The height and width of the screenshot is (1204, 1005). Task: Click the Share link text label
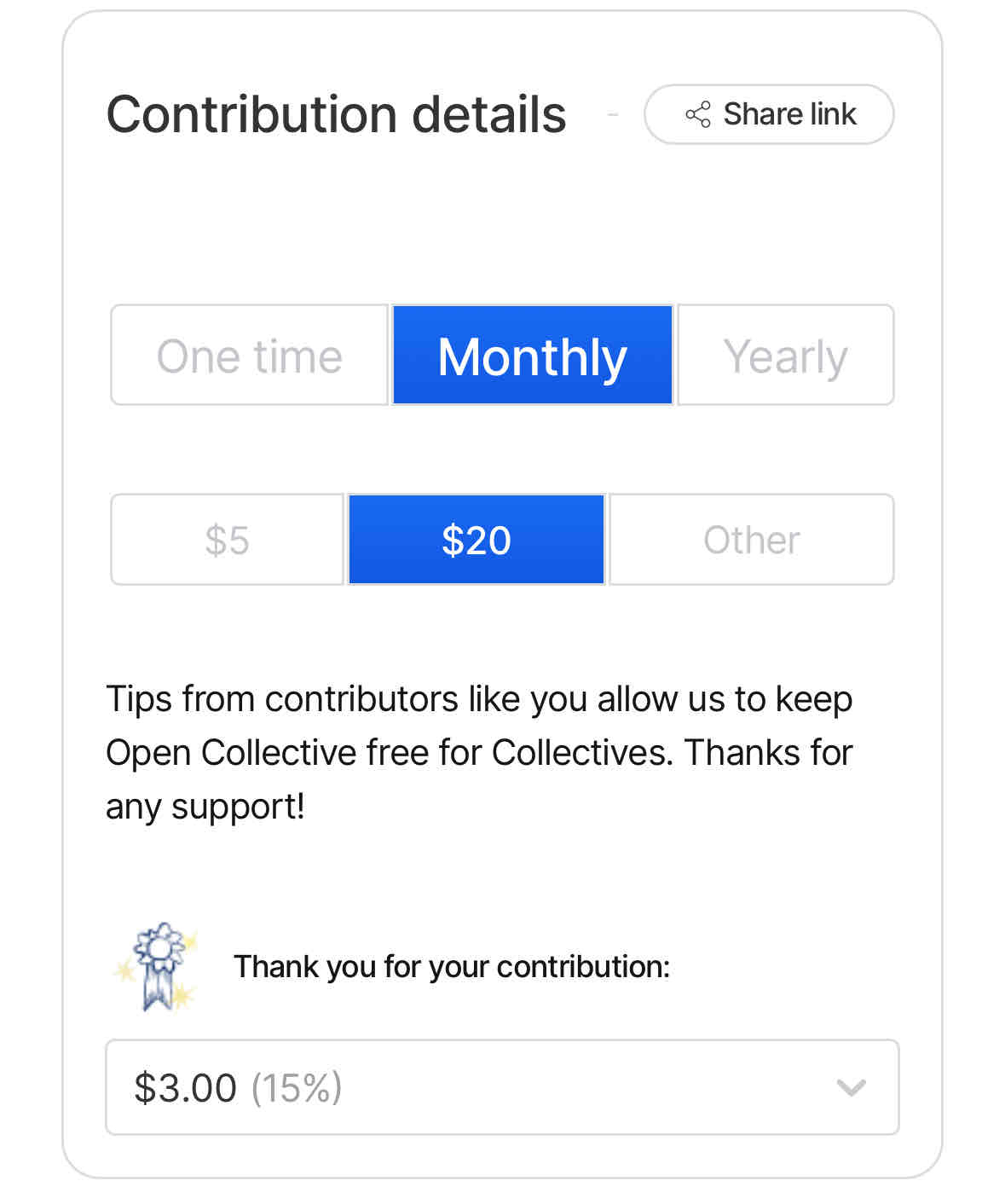click(x=789, y=114)
